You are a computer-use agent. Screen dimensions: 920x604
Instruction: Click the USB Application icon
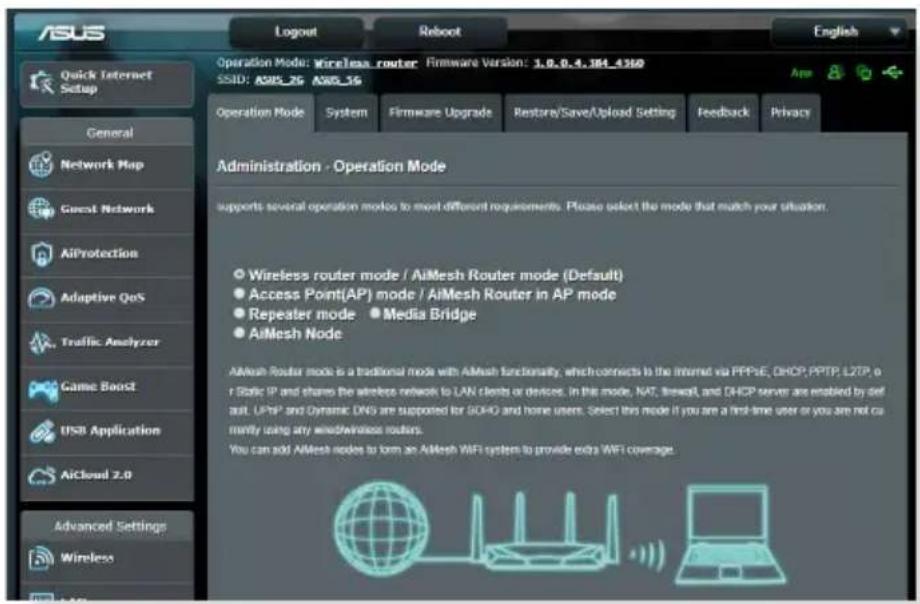pyautogui.click(x=41, y=432)
